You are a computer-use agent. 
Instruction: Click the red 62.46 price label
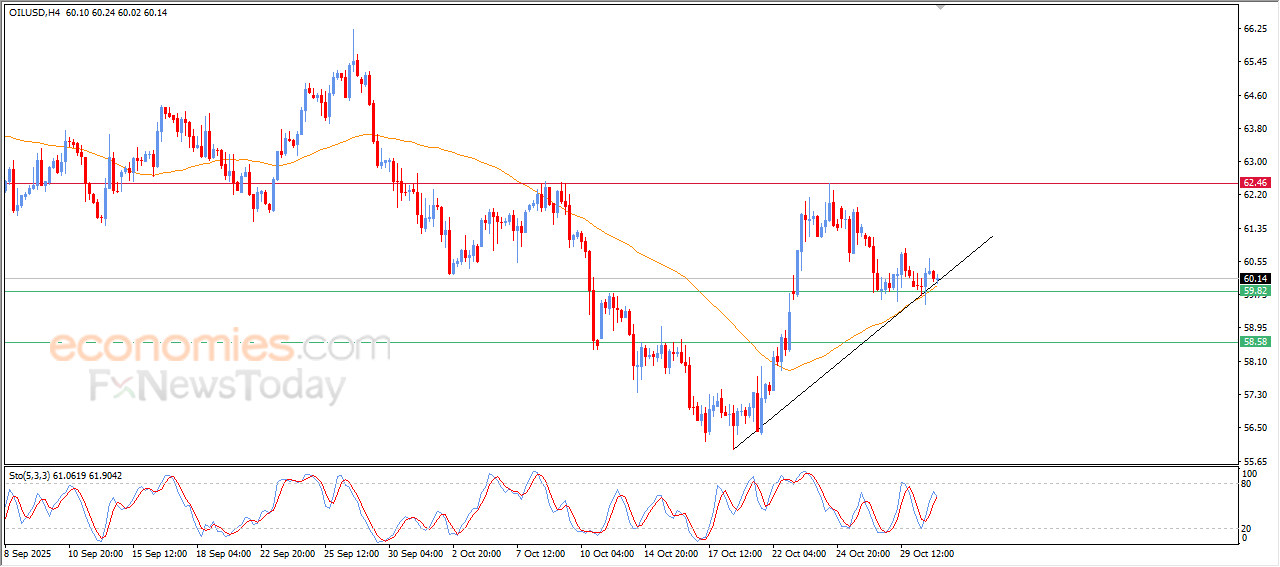pos(1254,183)
